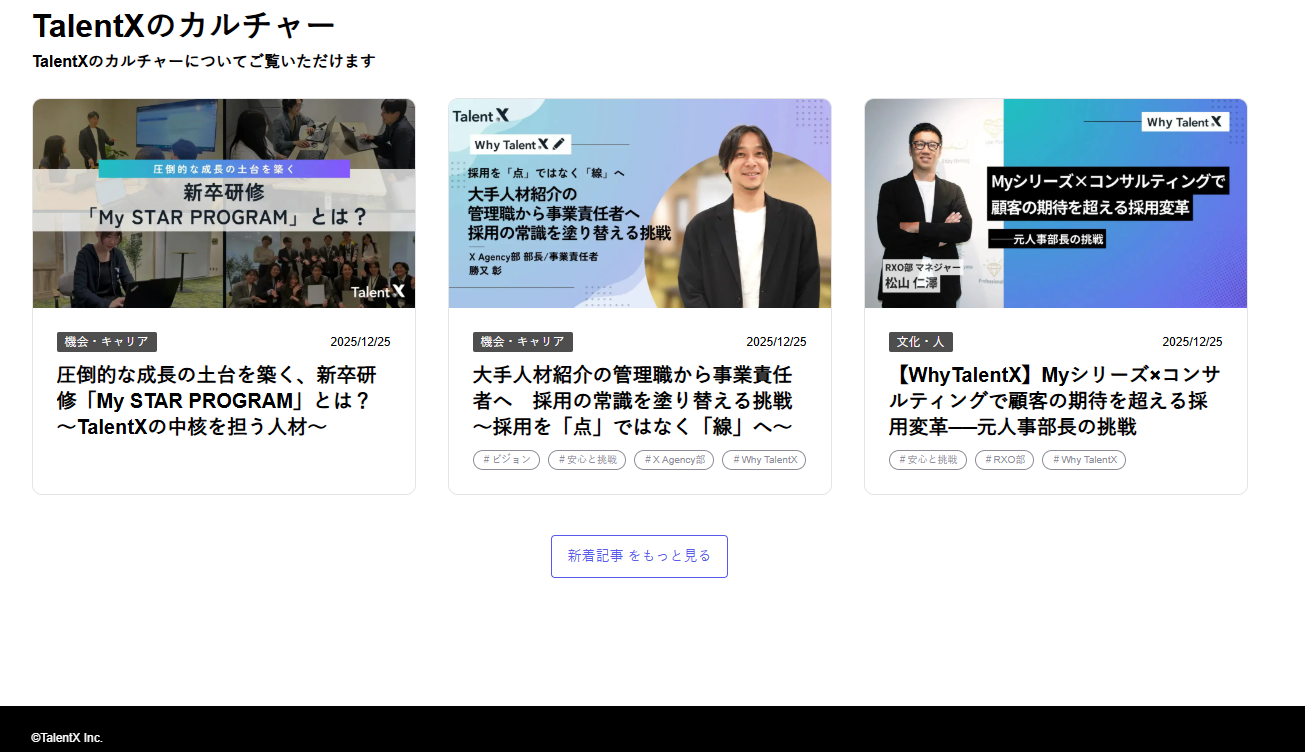Image resolution: width=1305 pixels, height=752 pixels.
Task: Click the #Why TalentX tag on second card
Action: click(x=764, y=460)
